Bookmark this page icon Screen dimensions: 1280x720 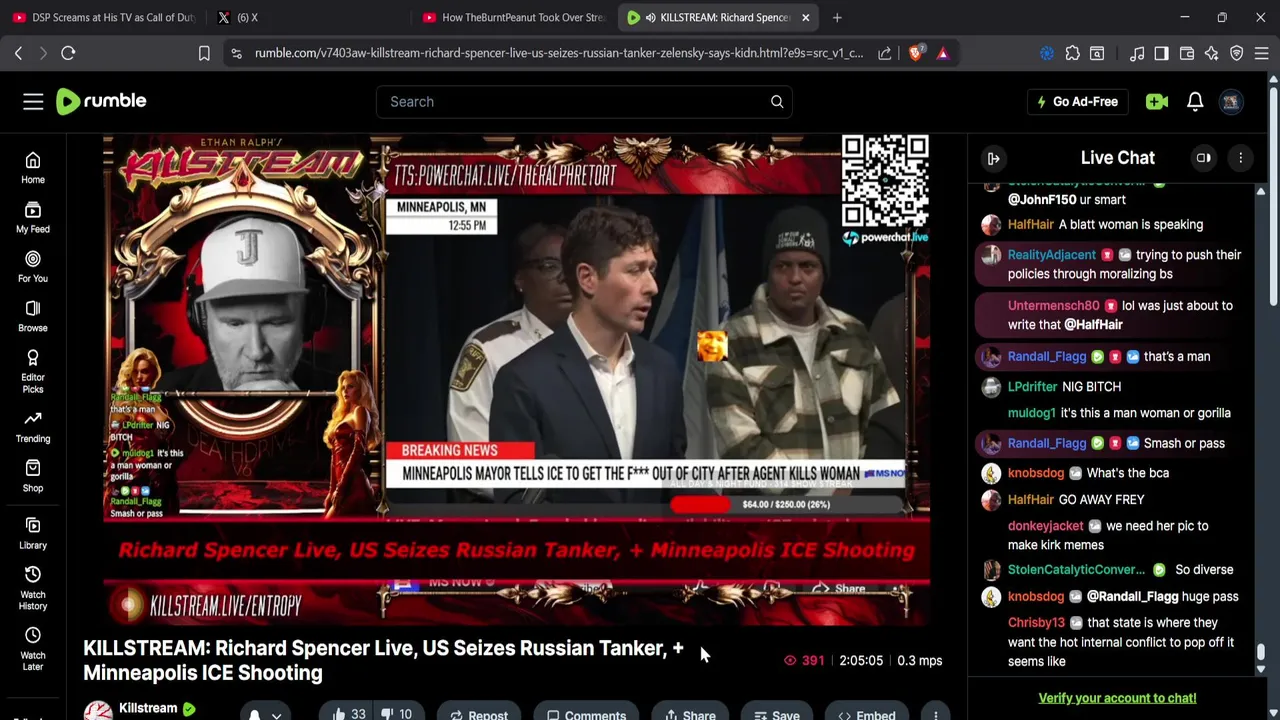tap(204, 53)
